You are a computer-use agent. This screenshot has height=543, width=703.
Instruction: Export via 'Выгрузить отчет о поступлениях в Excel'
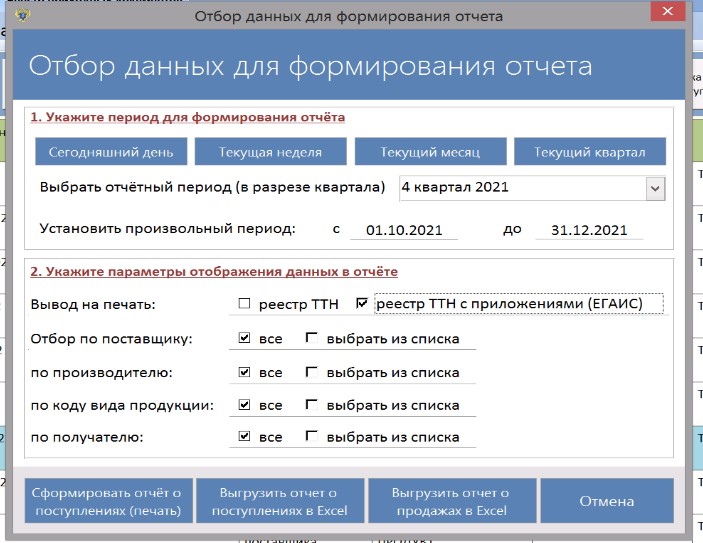(277, 502)
